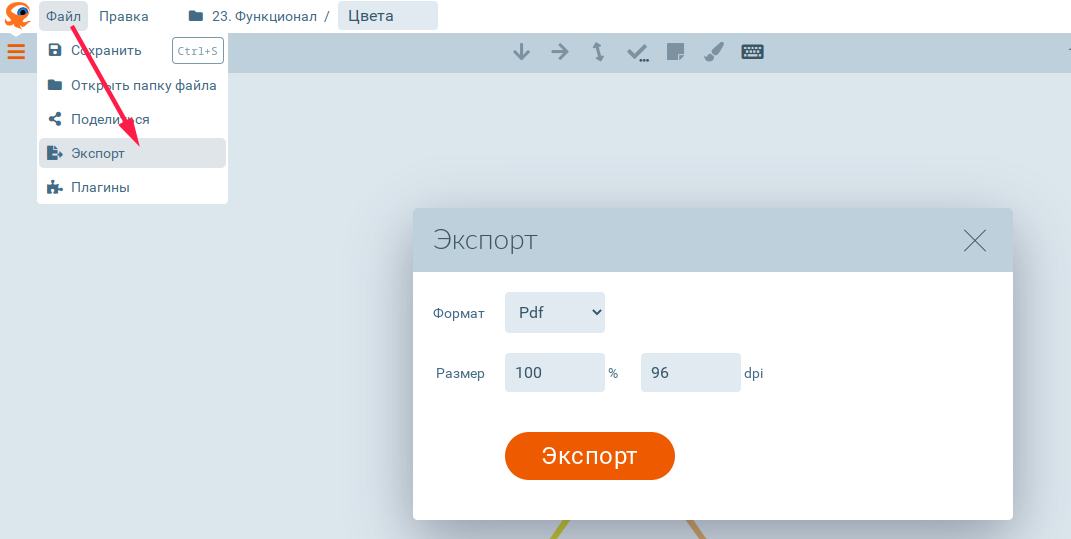This screenshot has height=539, width=1071.
Task: Click the size percent field 100
Action: [x=555, y=373]
